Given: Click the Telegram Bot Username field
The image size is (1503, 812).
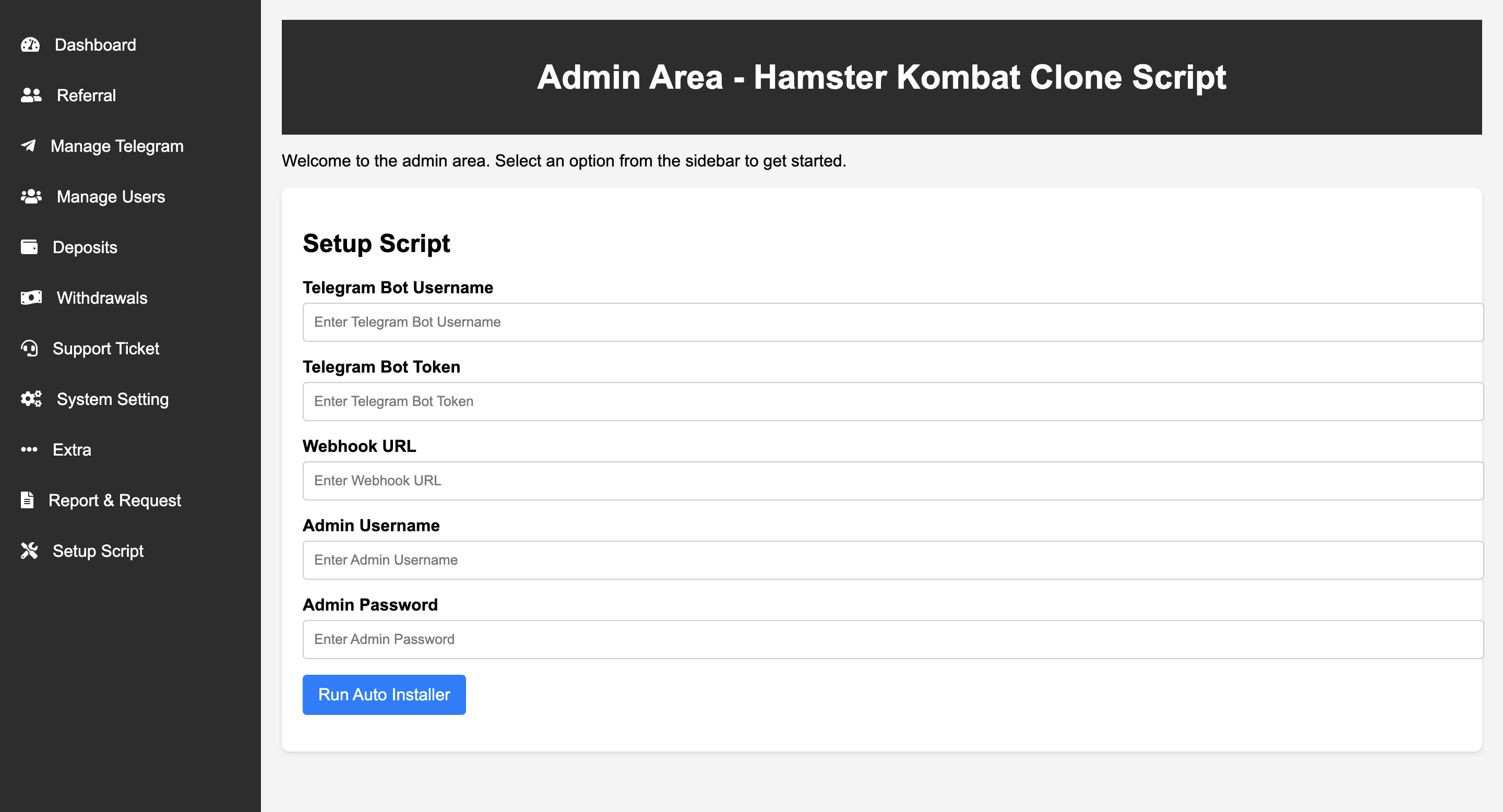Looking at the screenshot, I should (x=893, y=322).
